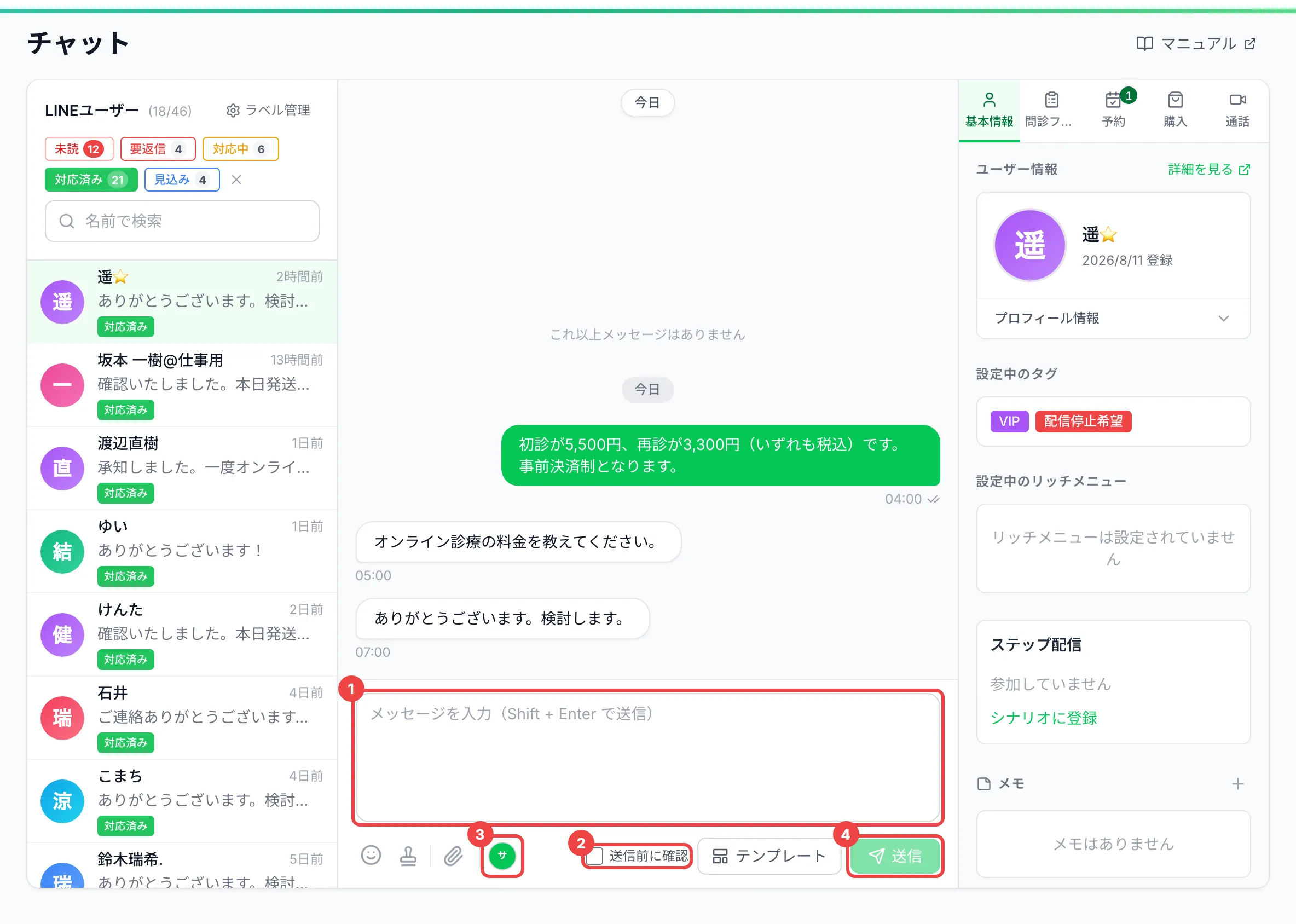The height and width of the screenshot is (924, 1296).
Task: Switch to the 基本情報 tab
Action: [990, 111]
